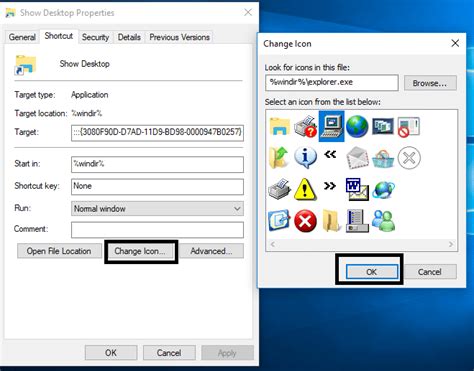Select the plain printer icon
This screenshot has width=474, height=371.
pos(279,189)
